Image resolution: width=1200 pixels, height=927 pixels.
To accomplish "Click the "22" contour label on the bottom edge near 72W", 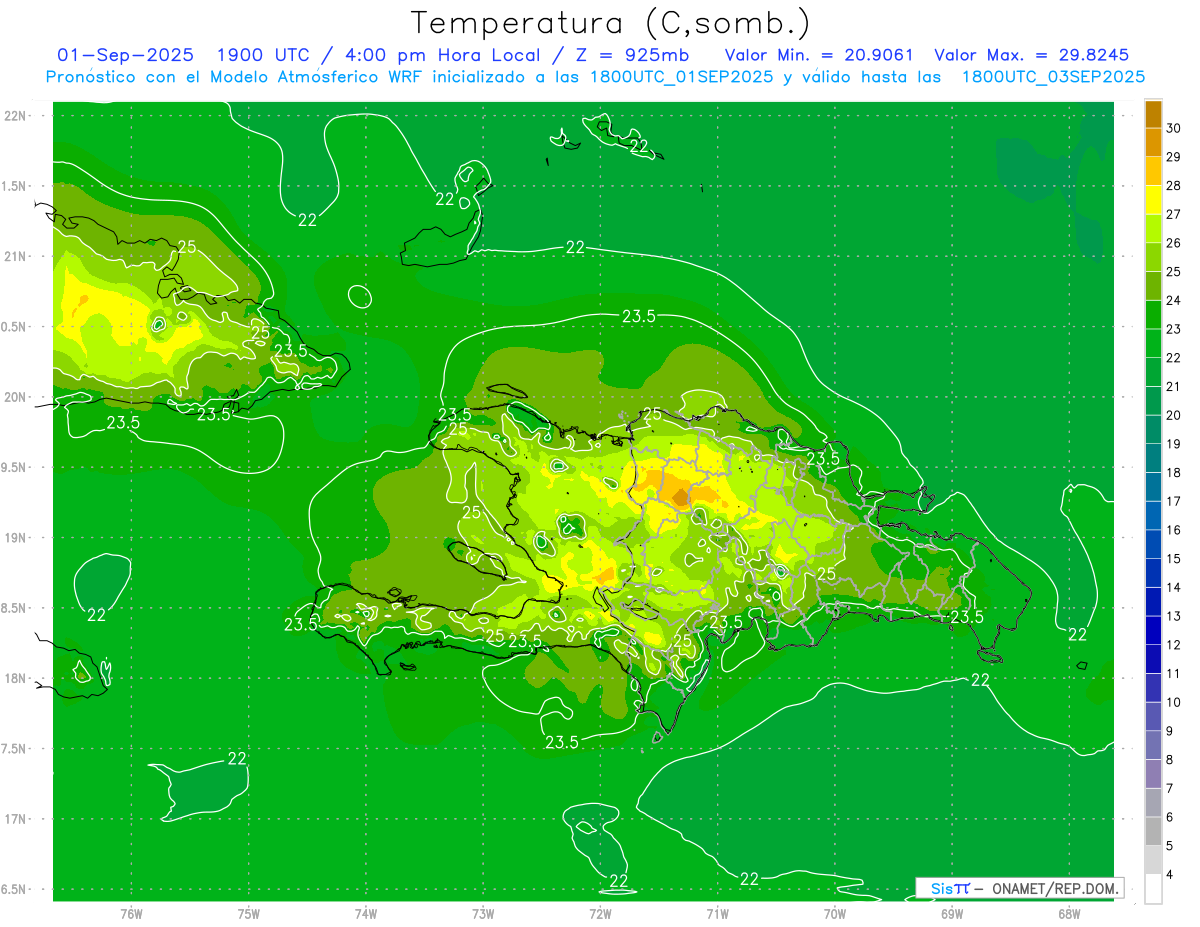I will [619, 881].
